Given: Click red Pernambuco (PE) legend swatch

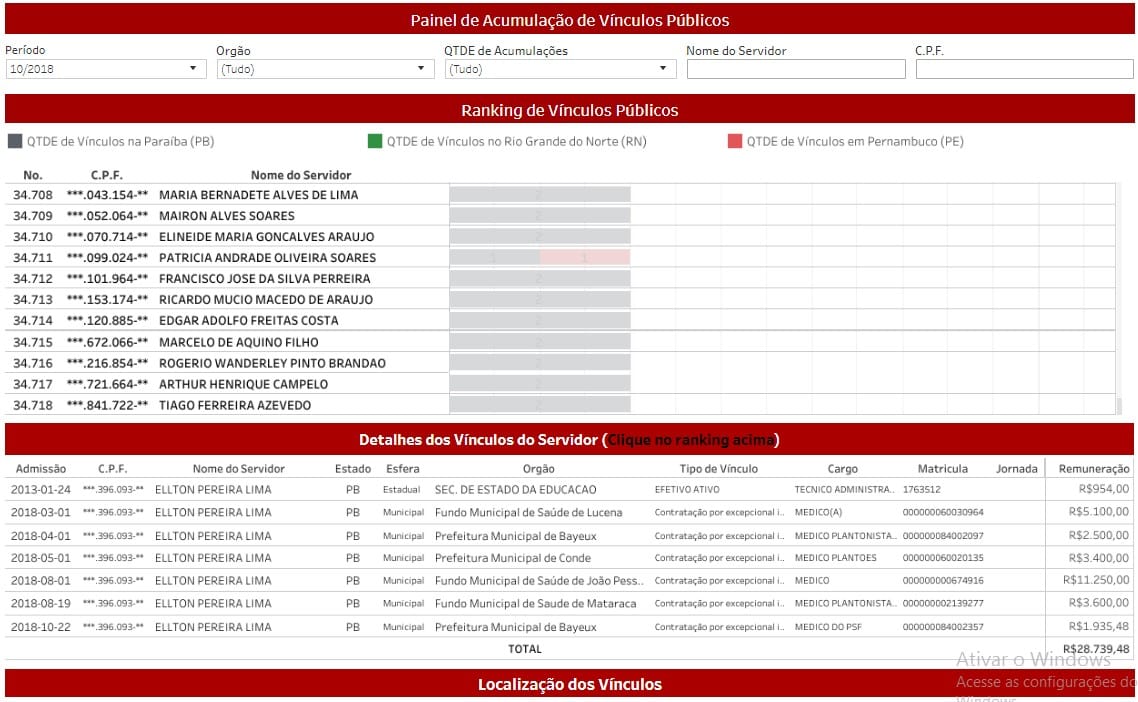Looking at the screenshot, I should click(x=735, y=141).
